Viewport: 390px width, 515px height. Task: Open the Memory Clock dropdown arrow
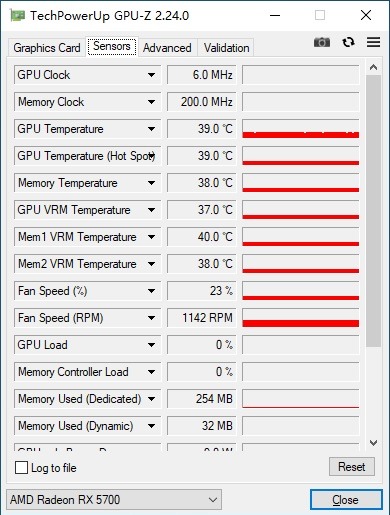(x=151, y=102)
